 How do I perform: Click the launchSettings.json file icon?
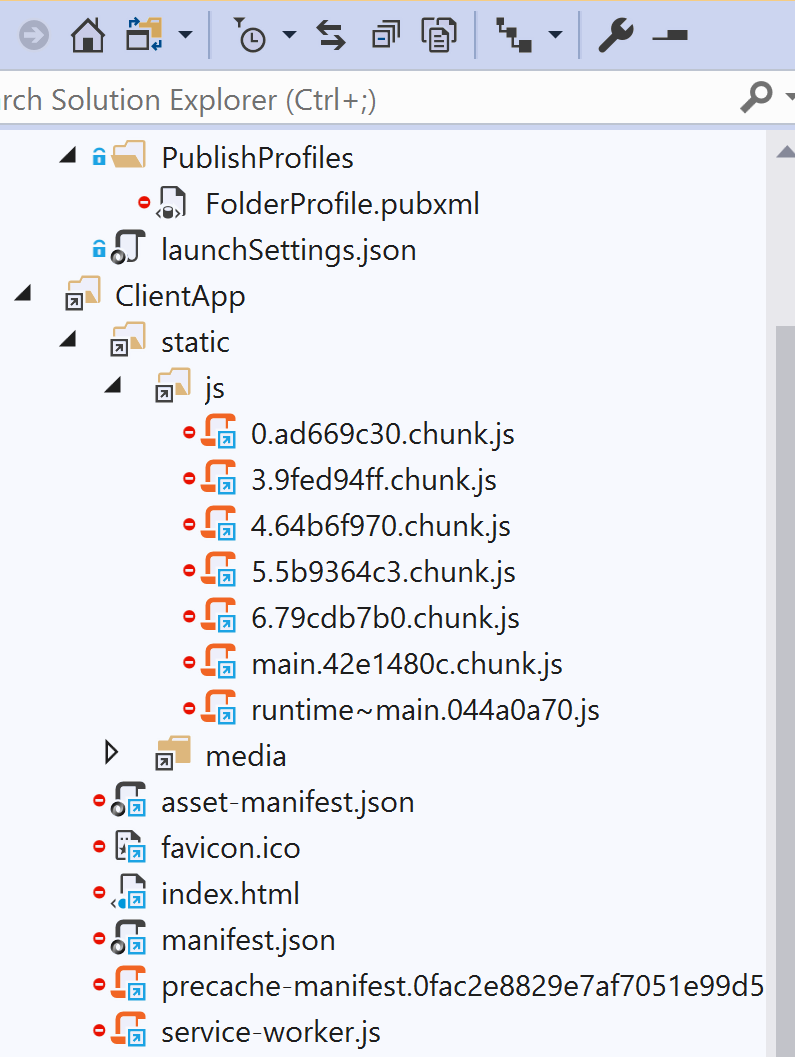[x=128, y=247]
